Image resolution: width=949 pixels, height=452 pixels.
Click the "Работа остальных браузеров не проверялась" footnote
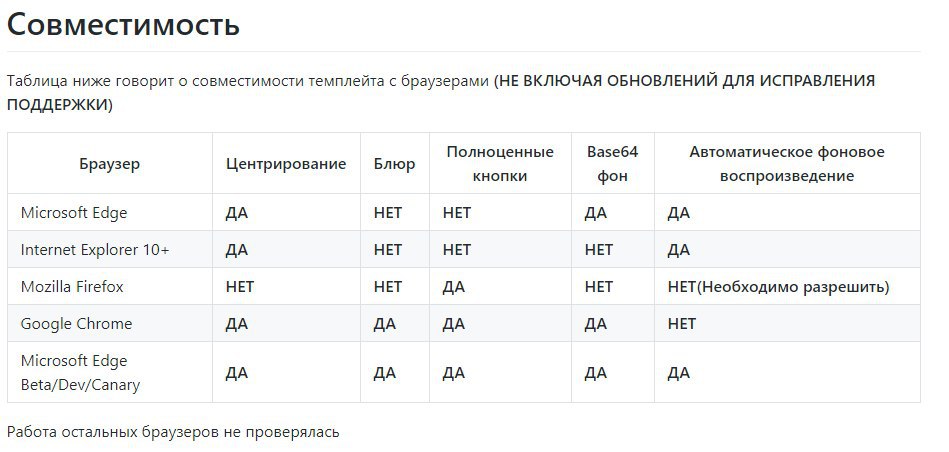coord(173,432)
